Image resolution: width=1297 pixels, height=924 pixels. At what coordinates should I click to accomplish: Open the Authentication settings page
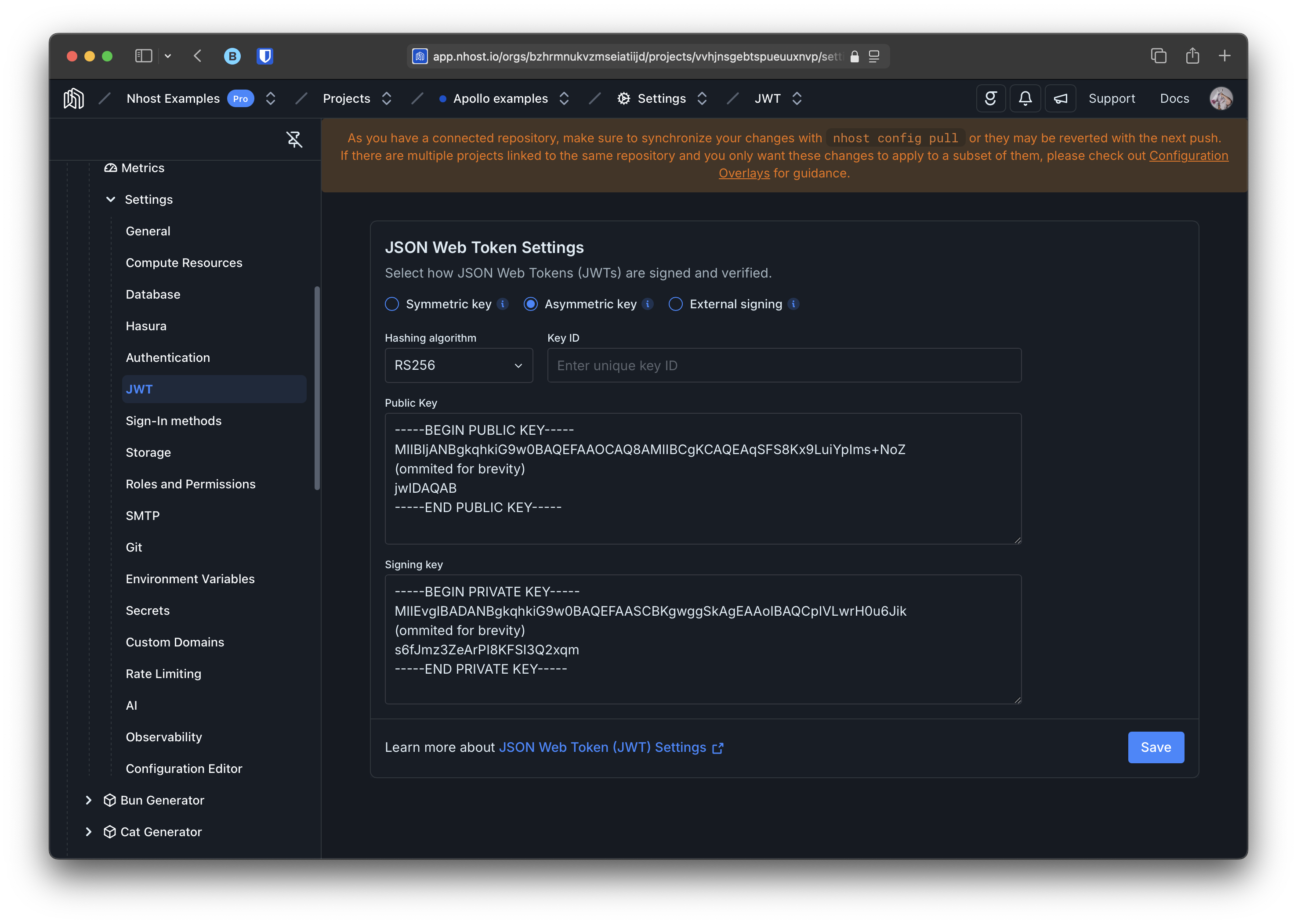pyautogui.click(x=168, y=357)
